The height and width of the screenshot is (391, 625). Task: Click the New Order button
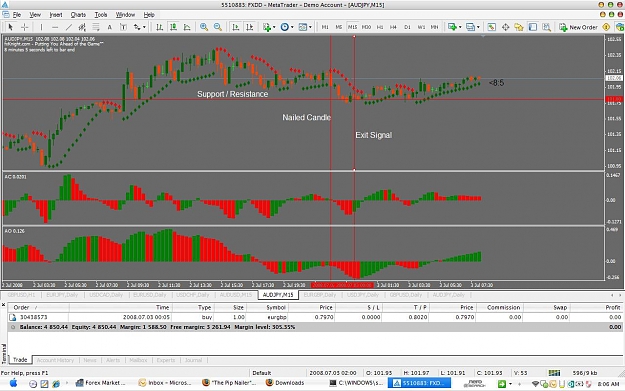[x=578, y=27]
